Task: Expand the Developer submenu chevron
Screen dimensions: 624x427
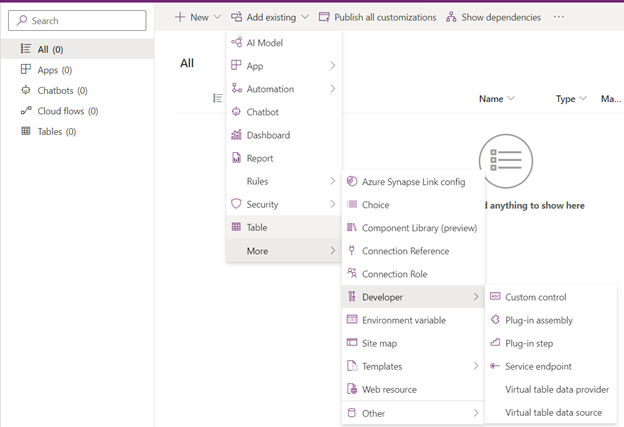Action: tap(476, 296)
